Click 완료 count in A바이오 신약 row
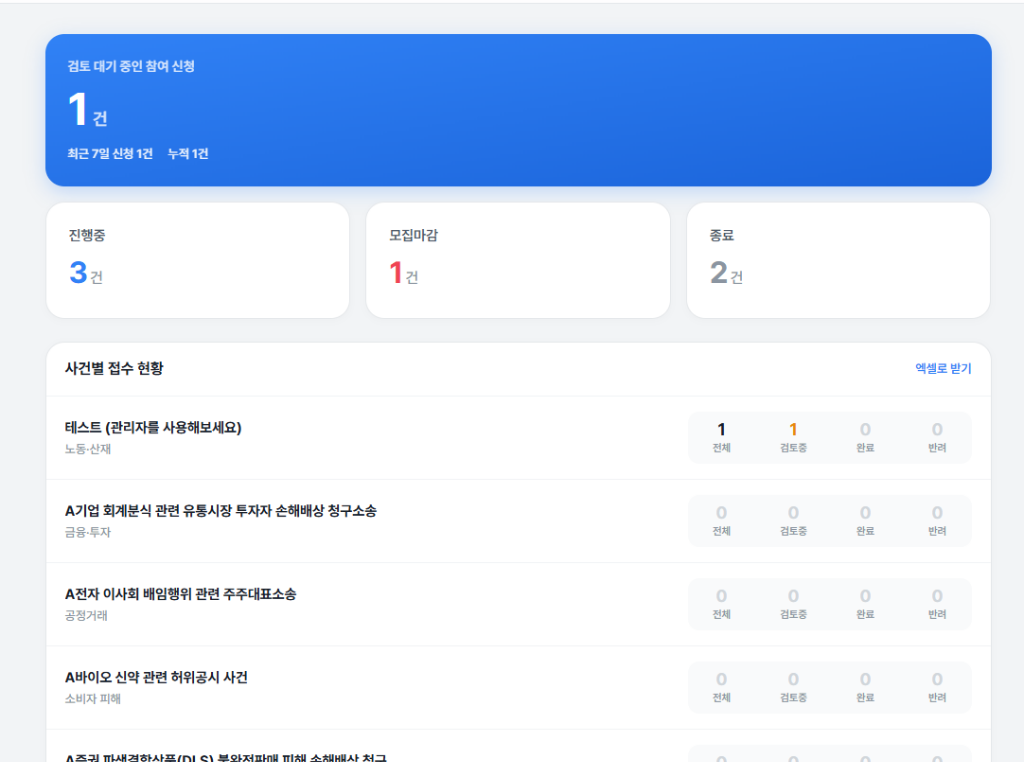The height and width of the screenshot is (762, 1024). [x=865, y=687]
